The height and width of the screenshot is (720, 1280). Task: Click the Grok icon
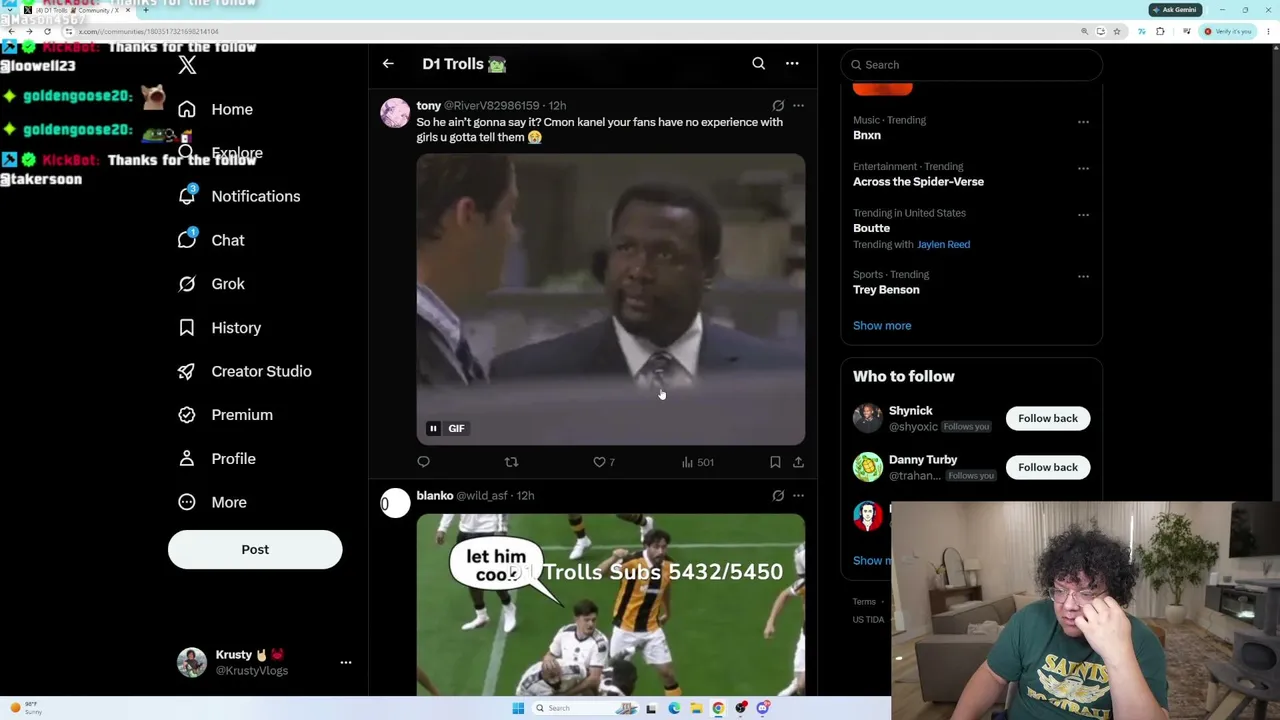(x=186, y=284)
